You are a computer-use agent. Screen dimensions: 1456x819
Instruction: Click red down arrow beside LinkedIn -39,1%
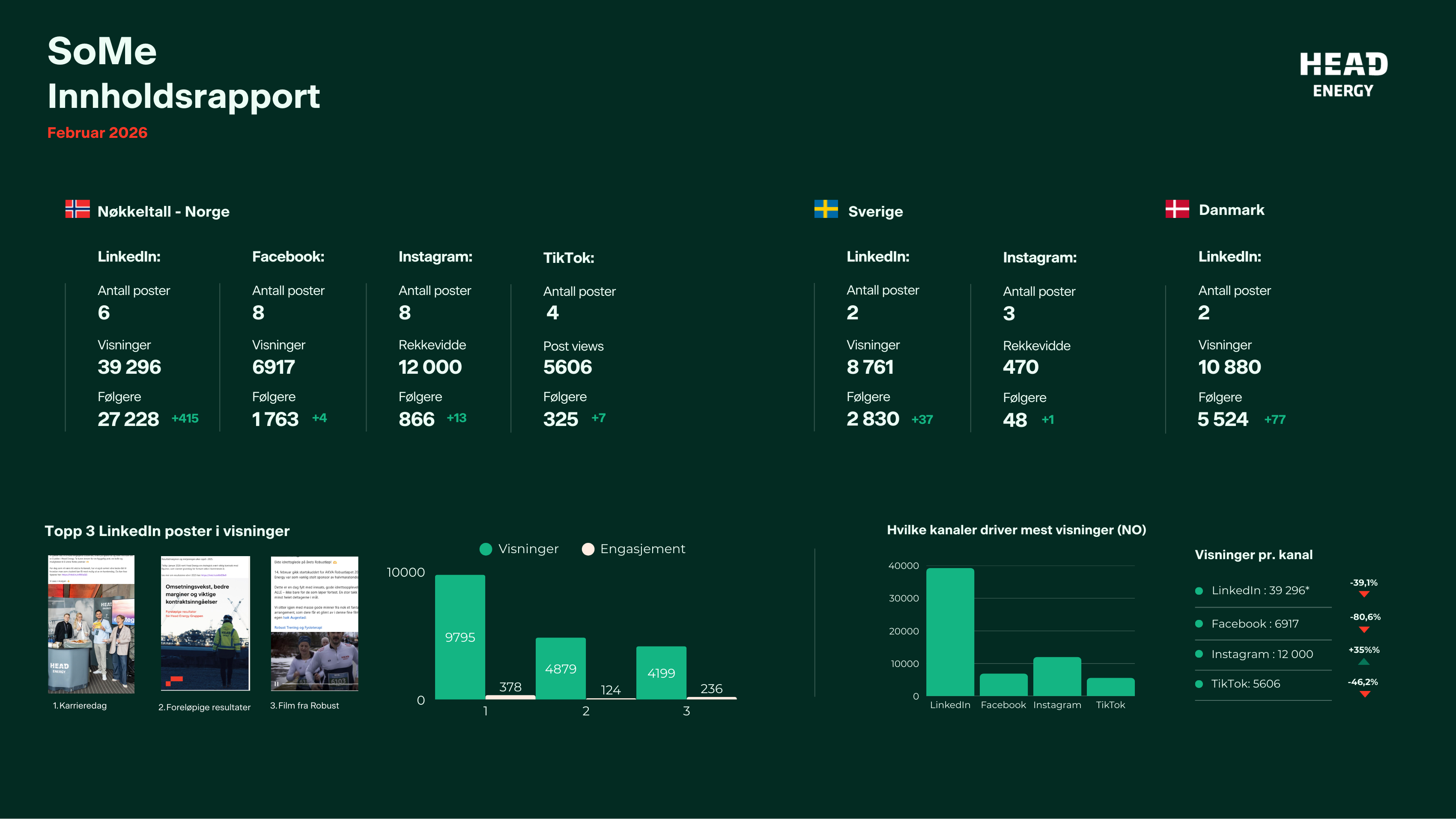click(x=1364, y=594)
